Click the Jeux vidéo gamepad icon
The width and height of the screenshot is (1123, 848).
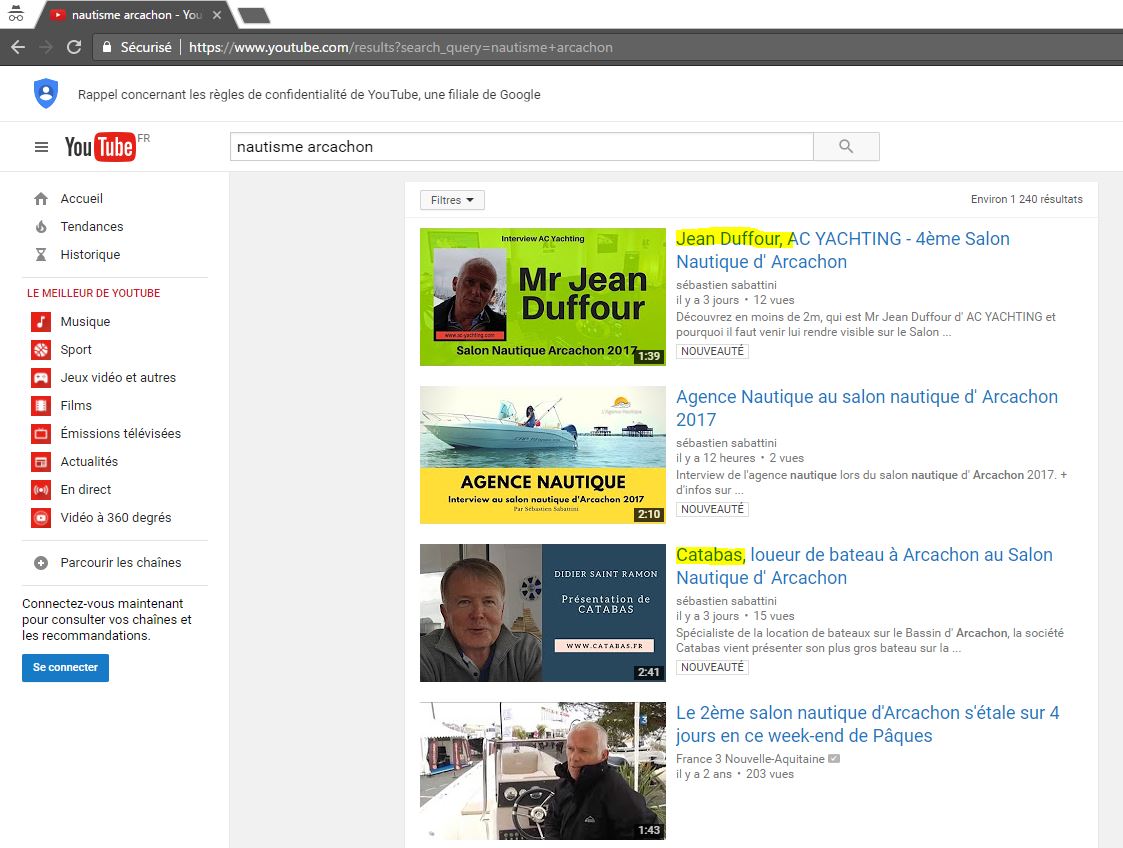[41, 377]
